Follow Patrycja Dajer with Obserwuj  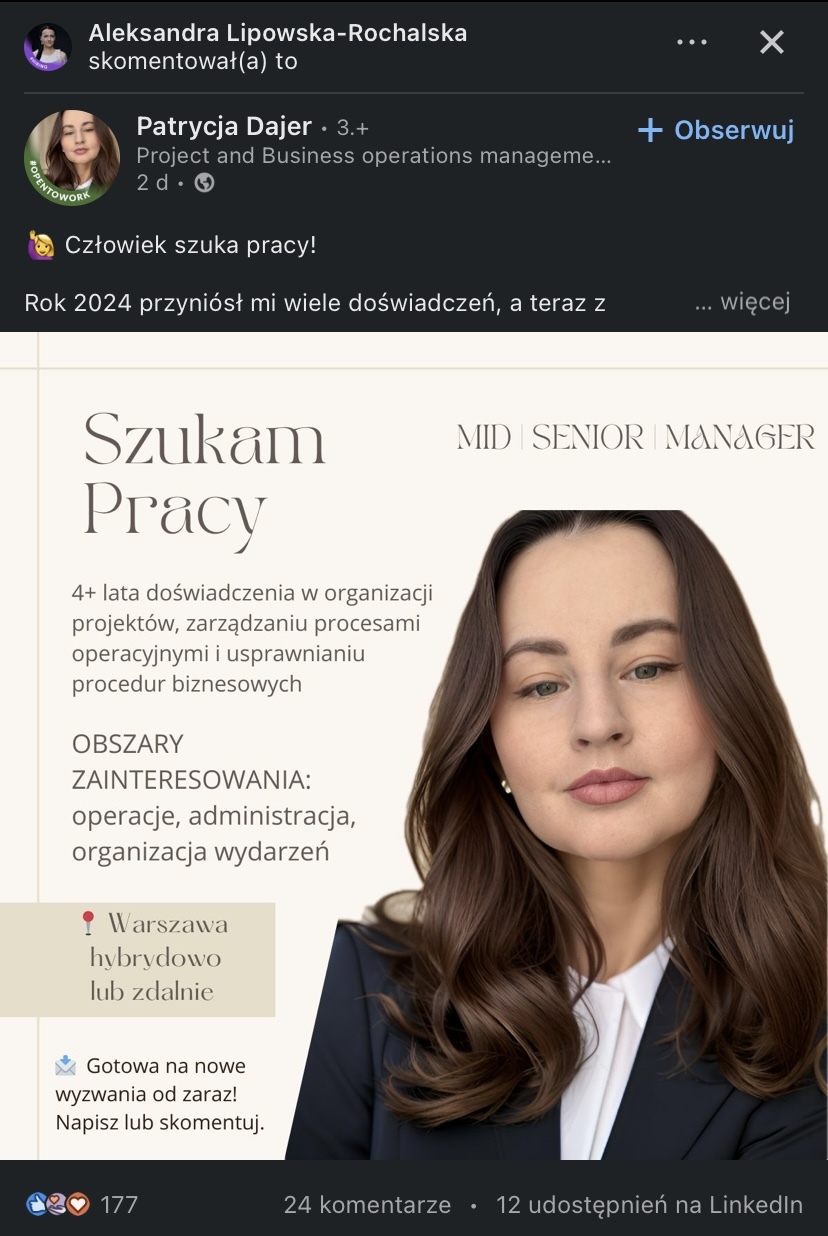click(716, 131)
